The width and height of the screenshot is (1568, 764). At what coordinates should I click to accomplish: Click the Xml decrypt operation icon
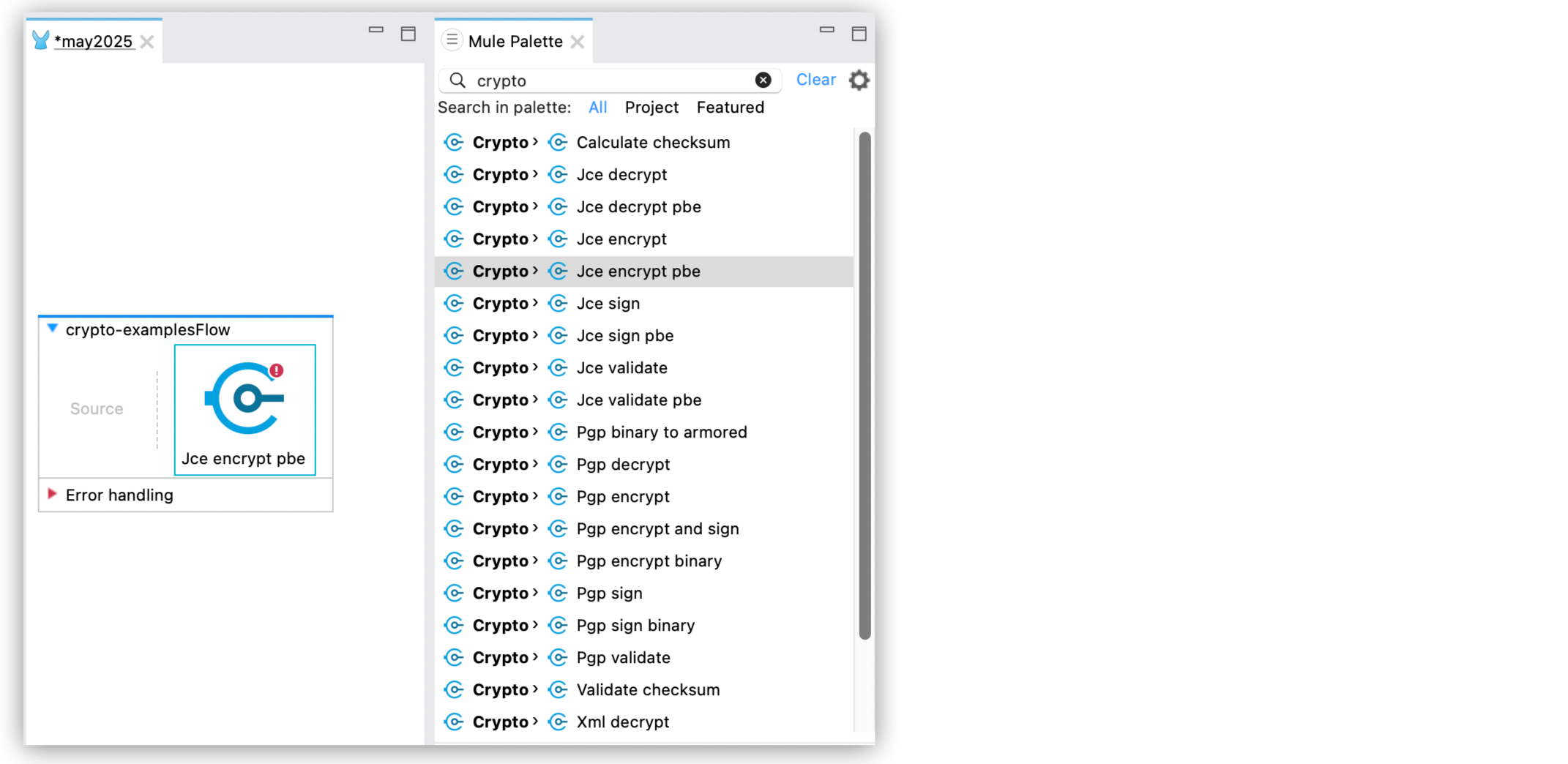point(558,722)
